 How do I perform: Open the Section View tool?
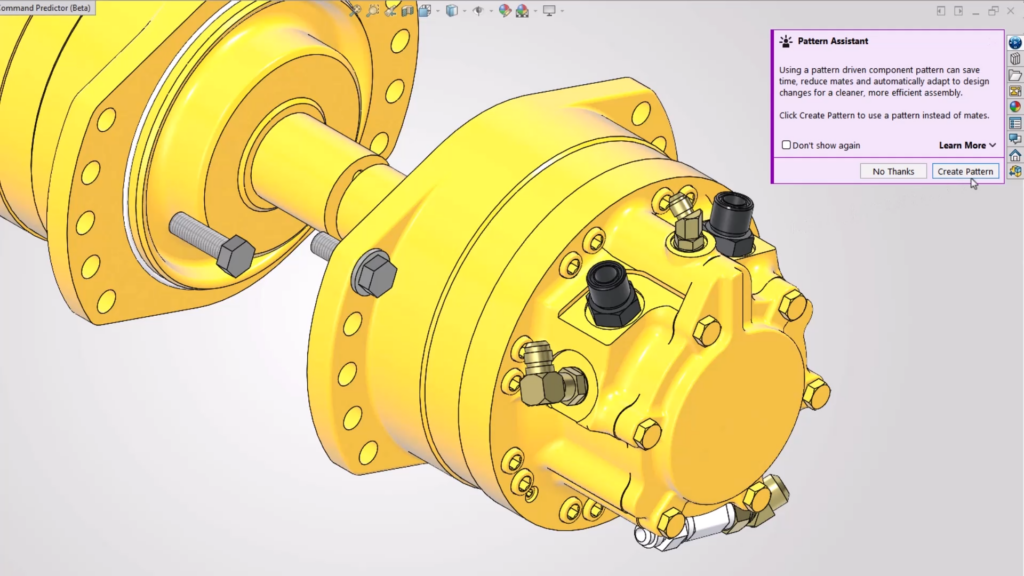coord(406,10)
